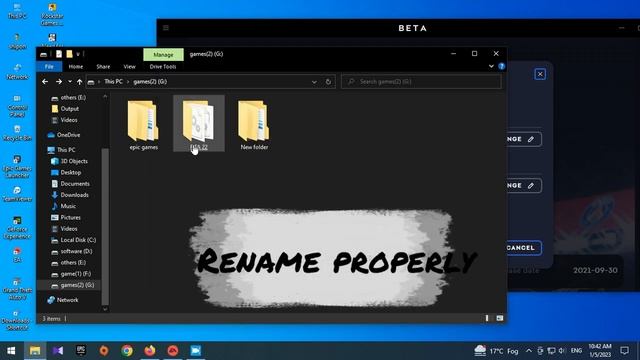Open This PC desktop shortcut
This screenshot has height=360, width=640.
(x=17, y=11)
